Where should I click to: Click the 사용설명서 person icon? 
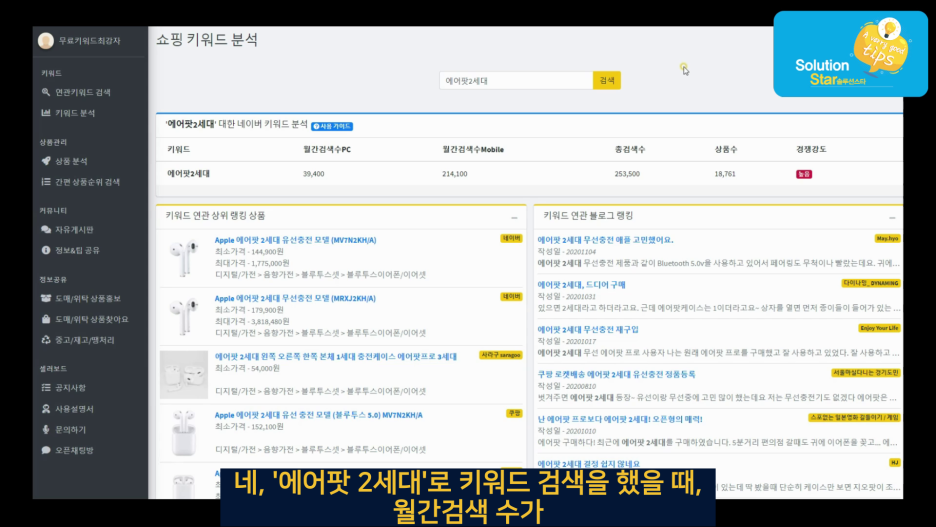pos(46,409)
